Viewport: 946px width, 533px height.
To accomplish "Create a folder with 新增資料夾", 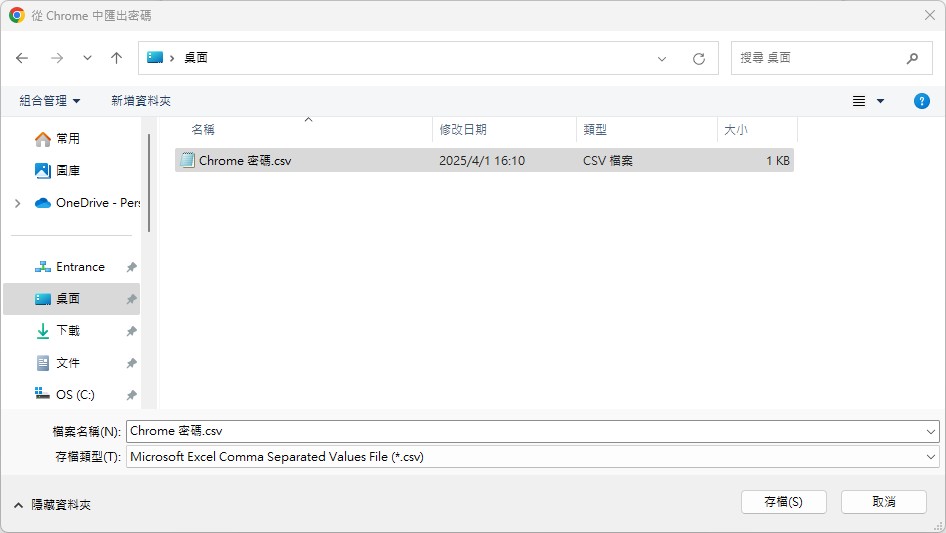I will point(141,101).
